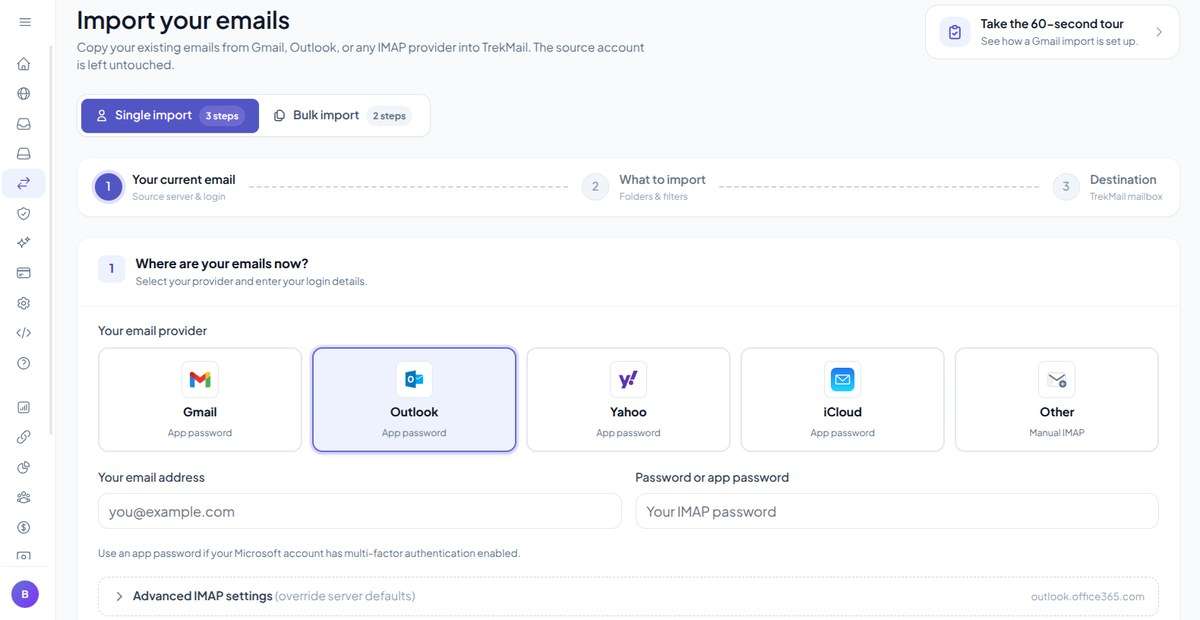1200x620 pixels.
Task: Open the pie chart icon in sidebar
Action: pyautogui.click(x=24, y=467)
